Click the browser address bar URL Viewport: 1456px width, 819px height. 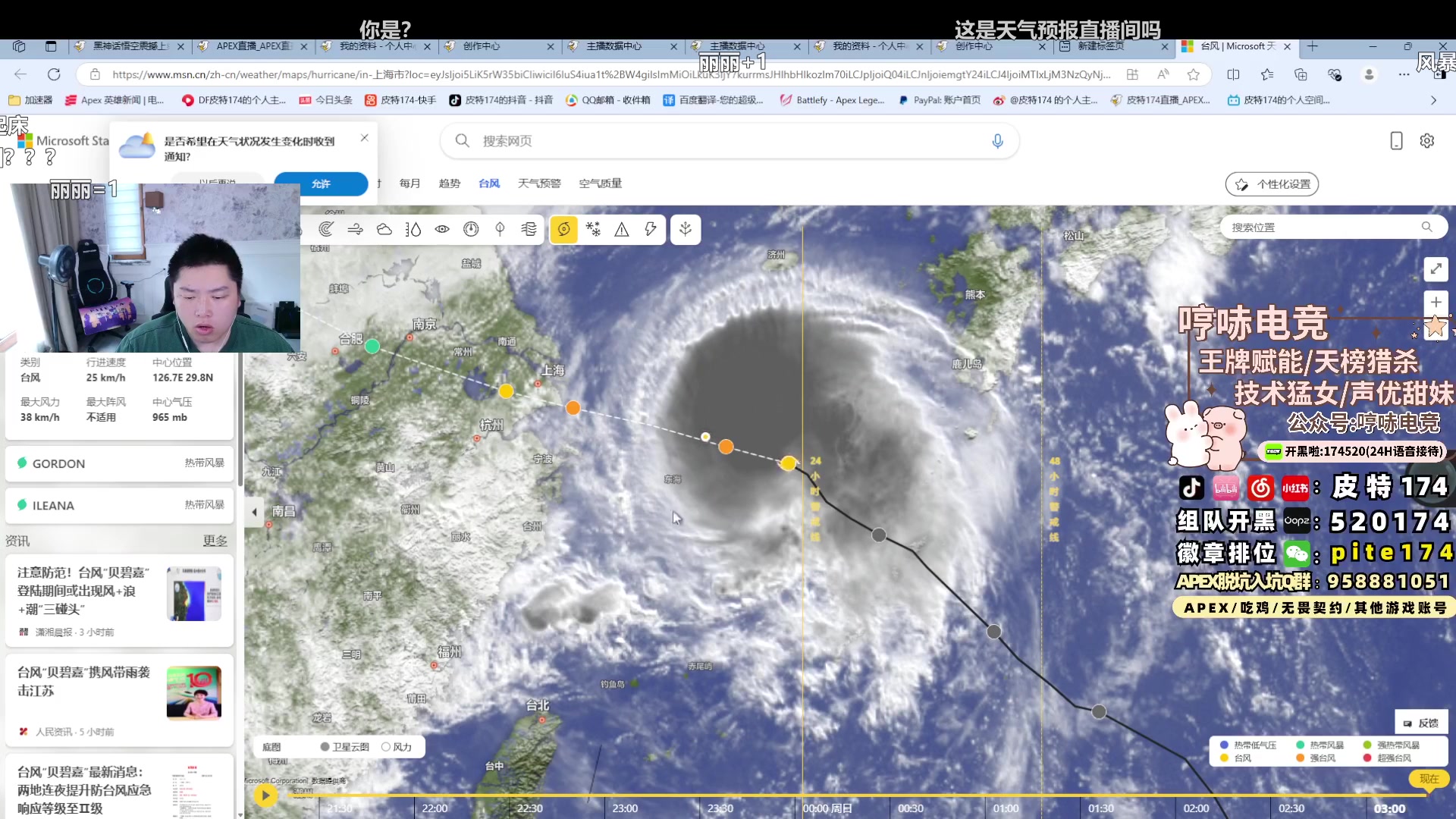610,74
